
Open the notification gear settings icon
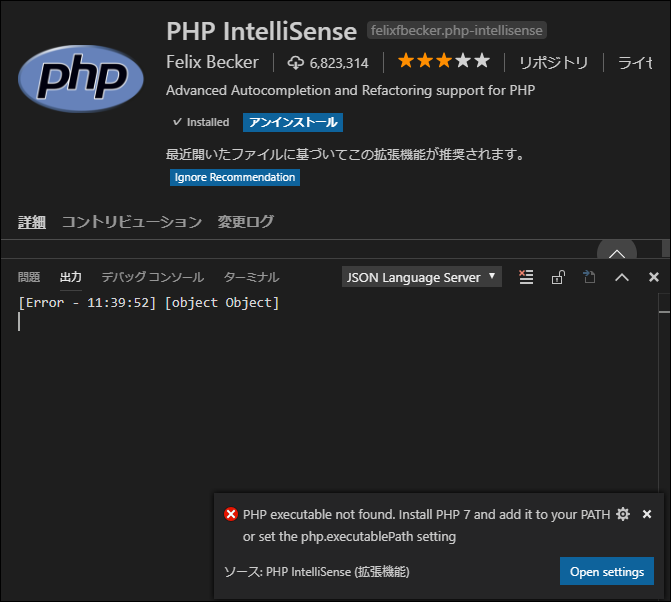623,514
